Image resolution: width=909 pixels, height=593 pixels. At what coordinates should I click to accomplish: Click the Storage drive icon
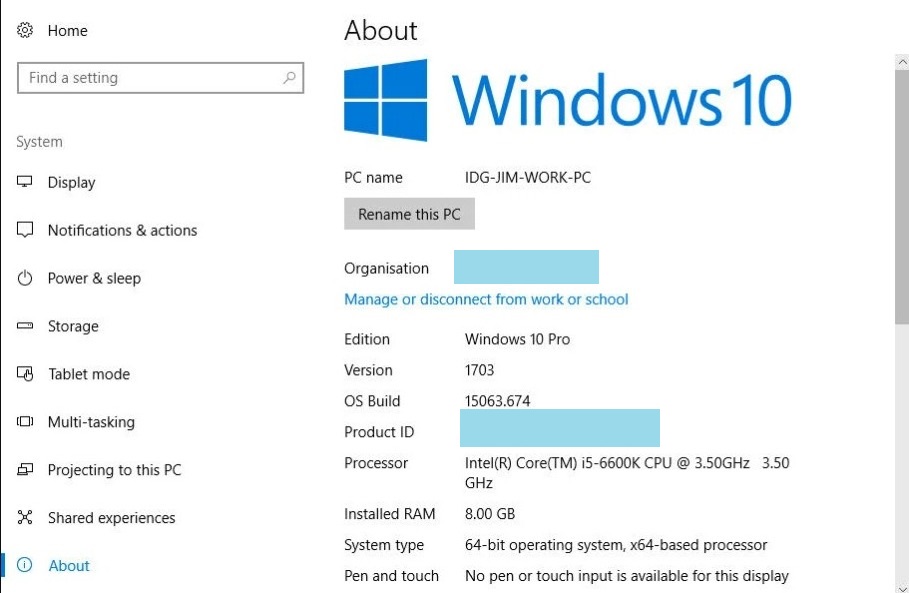(x=25, y=326)
